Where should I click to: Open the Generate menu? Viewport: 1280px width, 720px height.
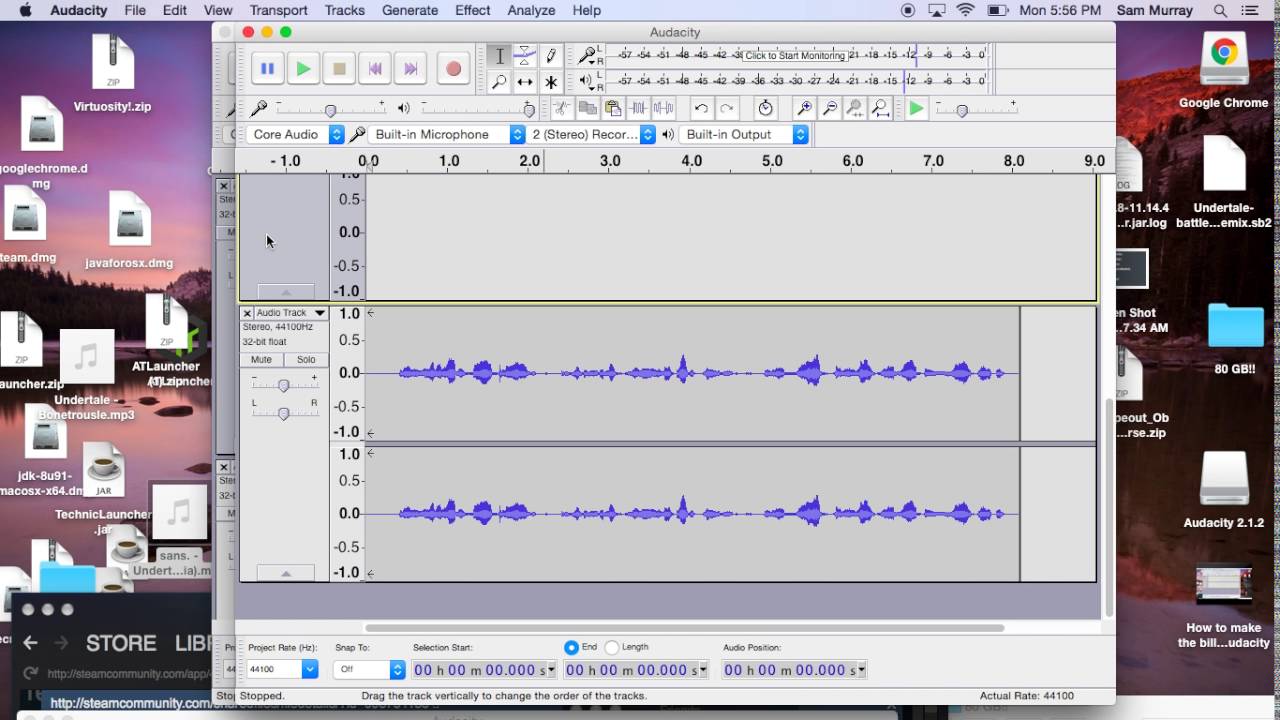pyautogui.click(x=410, y=10)
